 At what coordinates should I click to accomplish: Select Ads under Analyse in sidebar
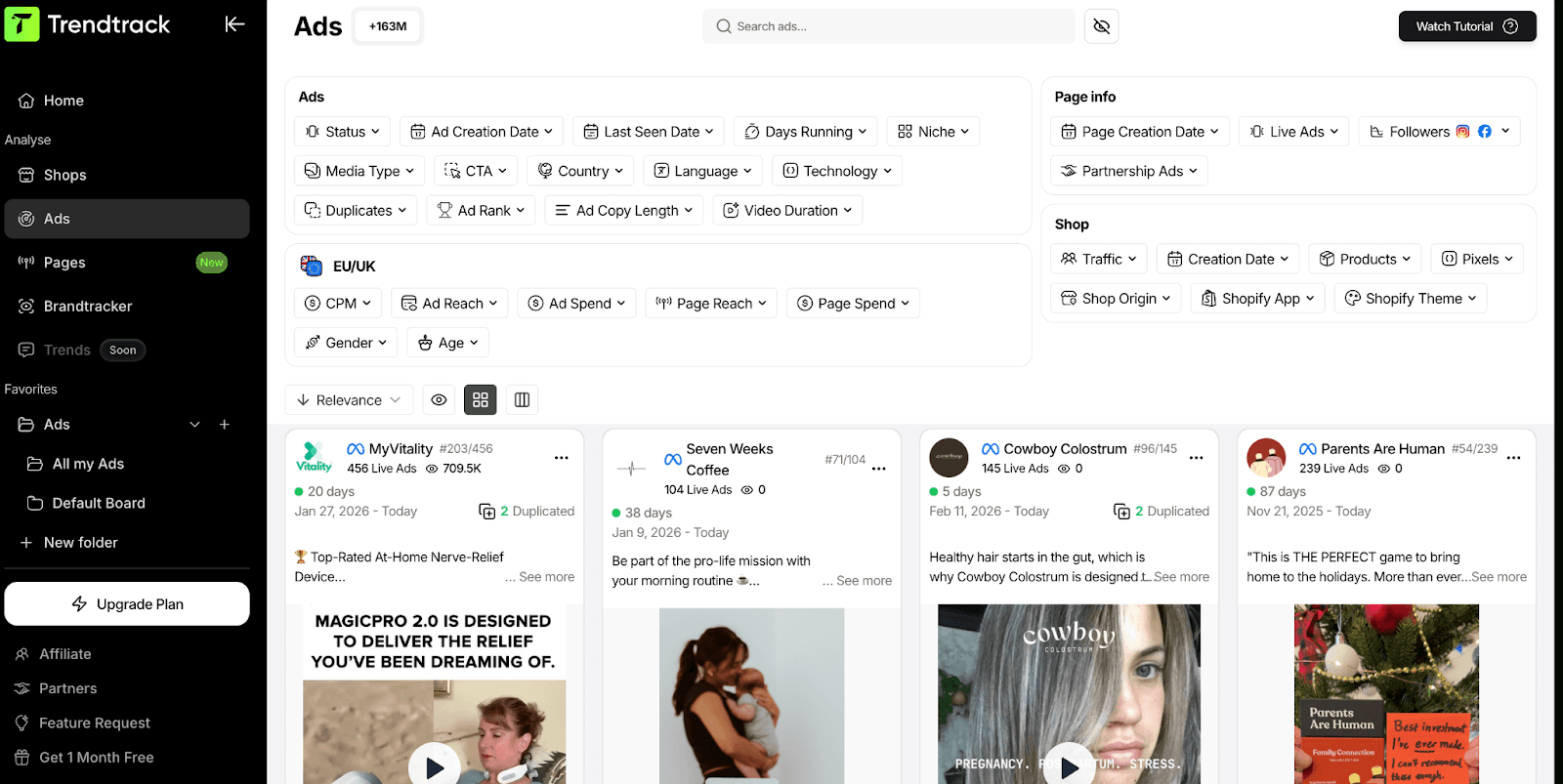[127, 219]
